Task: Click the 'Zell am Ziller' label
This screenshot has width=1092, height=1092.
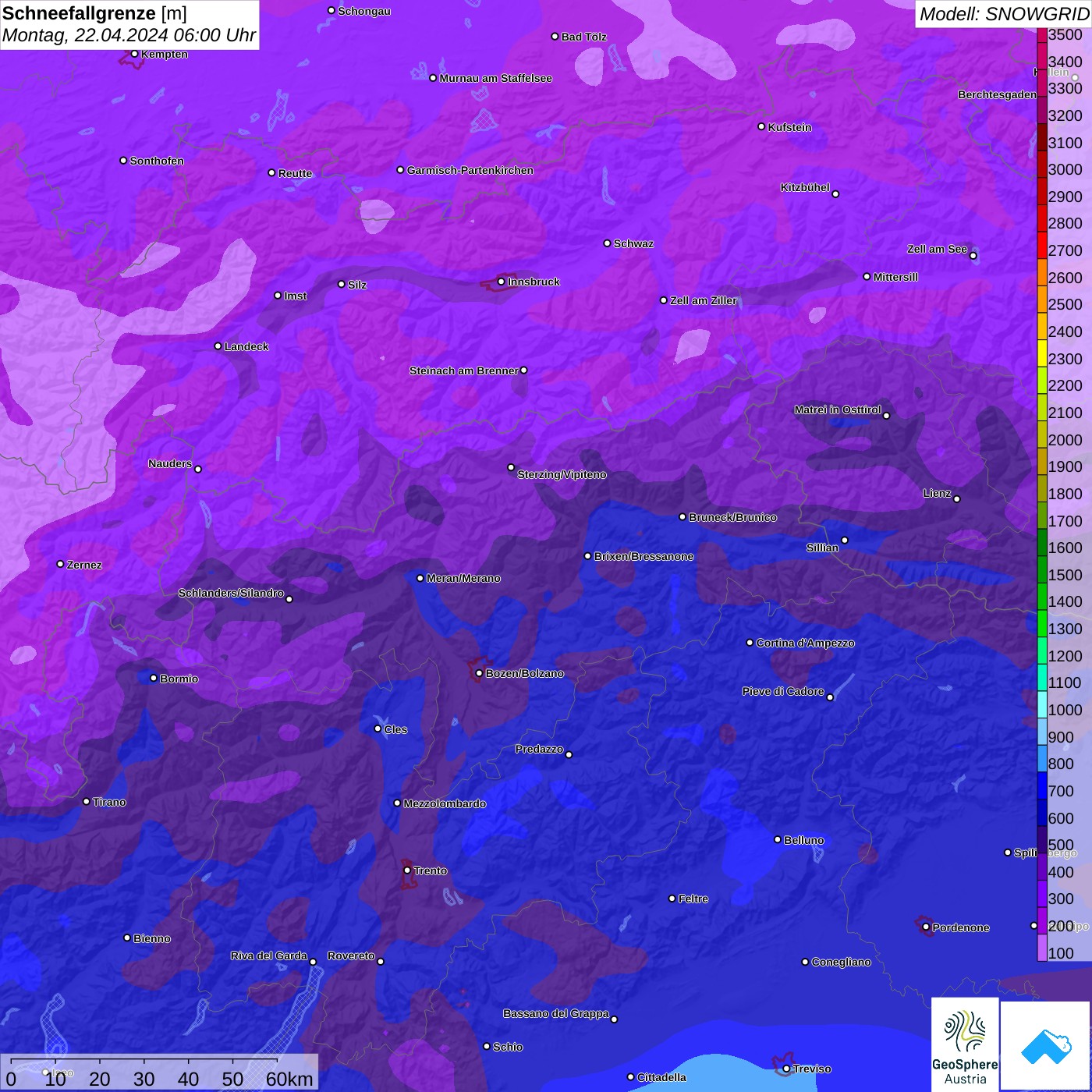Action: 704,300
